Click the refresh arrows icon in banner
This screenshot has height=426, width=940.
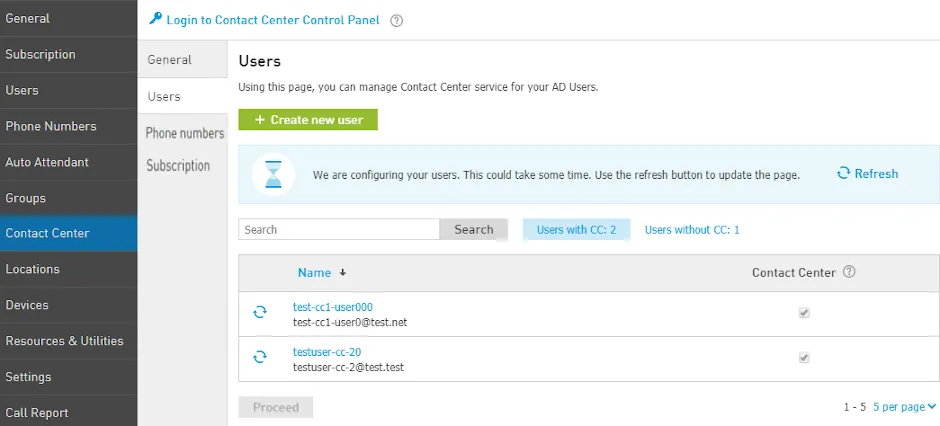tap(843, 174)
